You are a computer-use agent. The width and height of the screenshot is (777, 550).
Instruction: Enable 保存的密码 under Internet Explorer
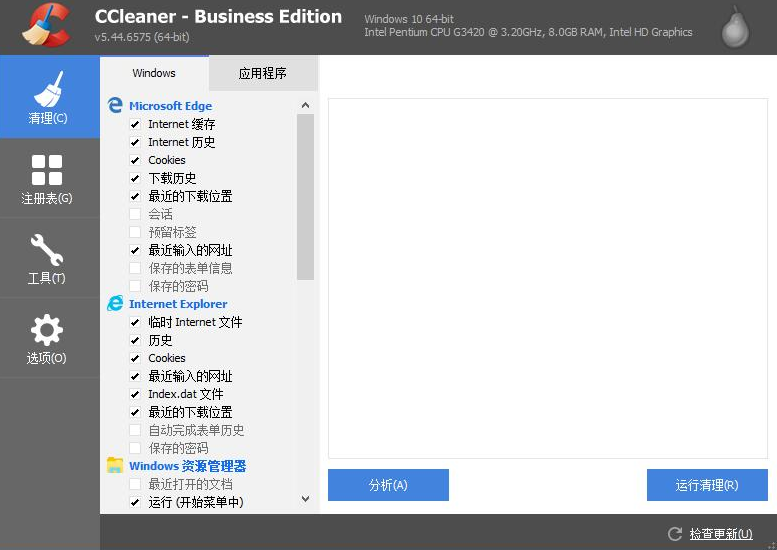[135, 448]
